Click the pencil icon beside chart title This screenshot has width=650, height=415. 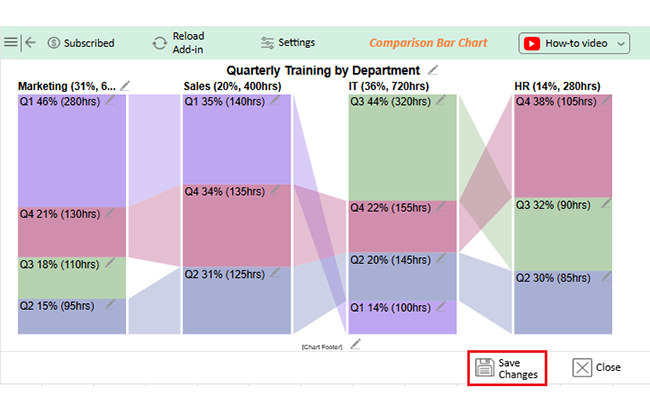[x=433, y=70]
